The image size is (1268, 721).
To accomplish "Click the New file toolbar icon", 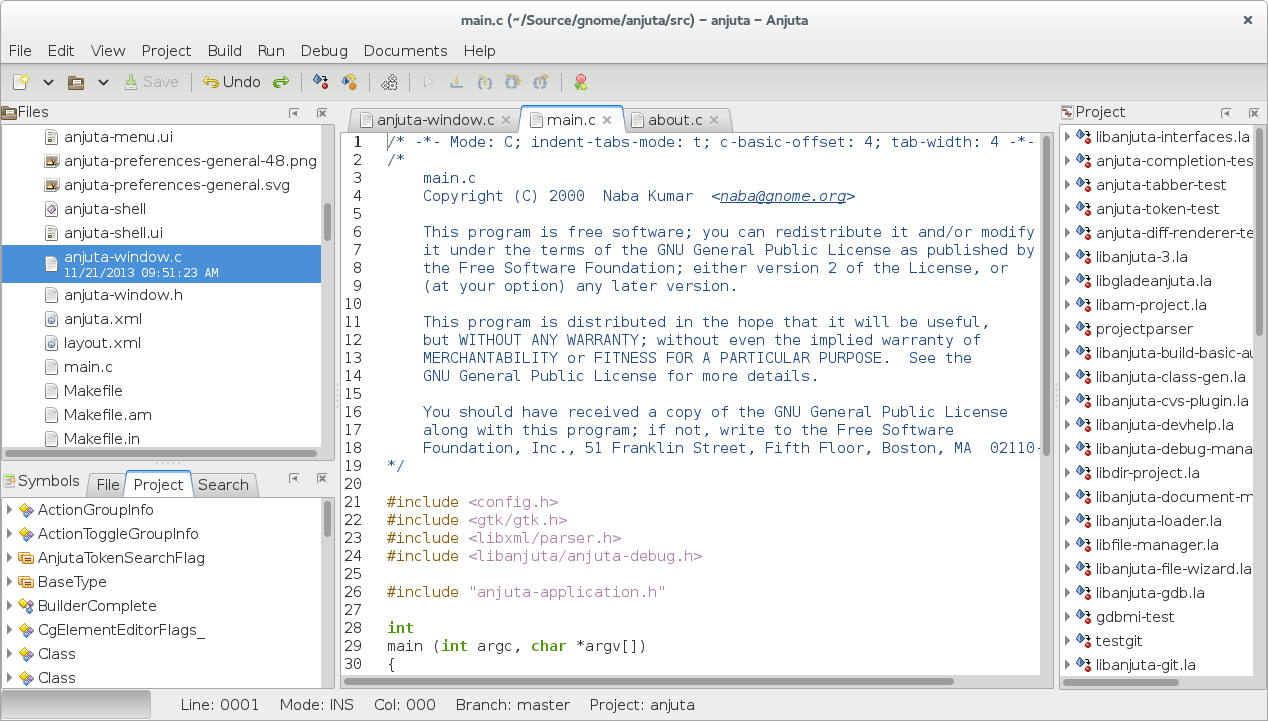I will click(21, 82).
